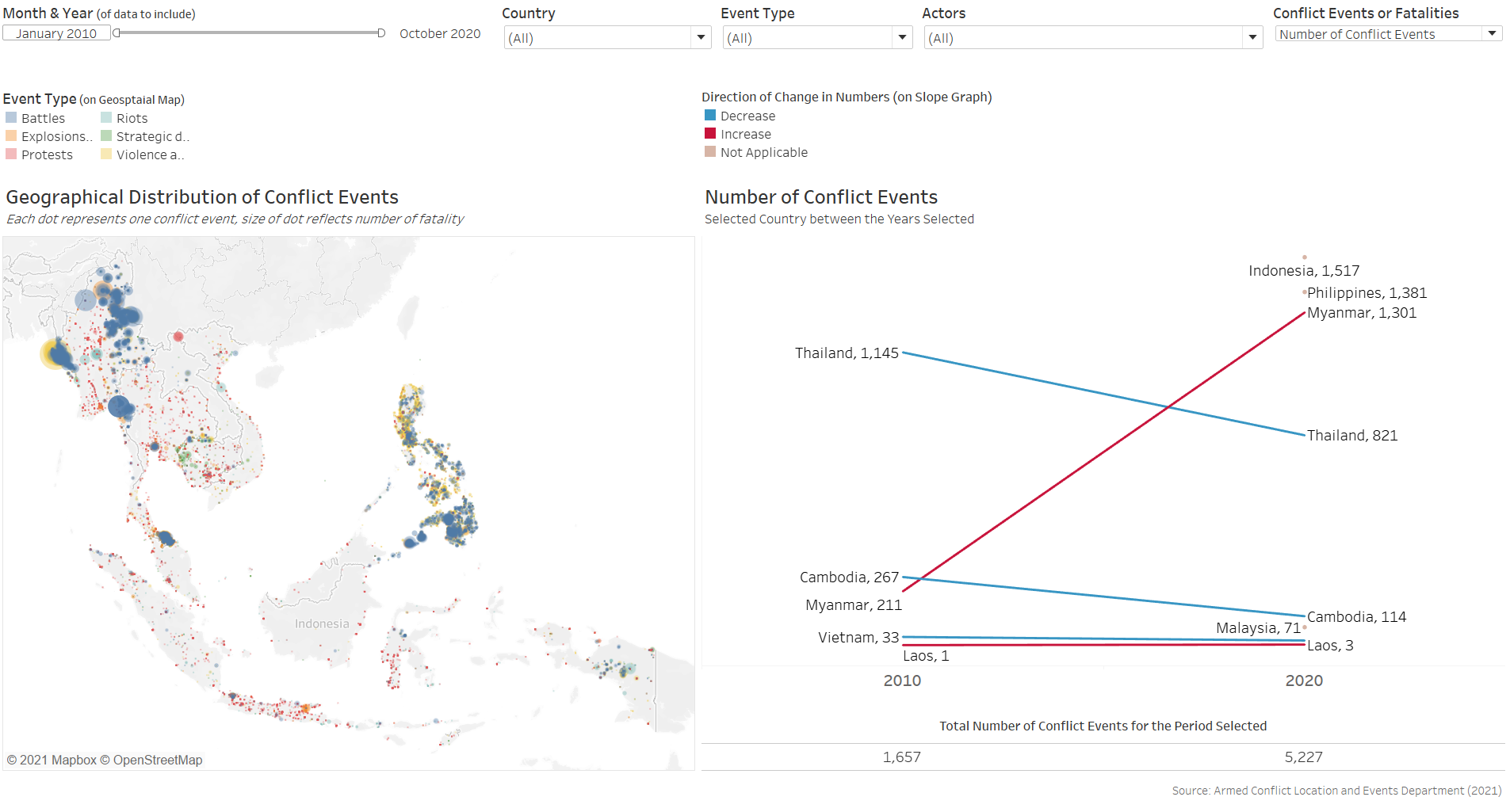Click the OpenStreetMap attribution link
Viewport: 1510px width, 812px height.
click(157, 760)
